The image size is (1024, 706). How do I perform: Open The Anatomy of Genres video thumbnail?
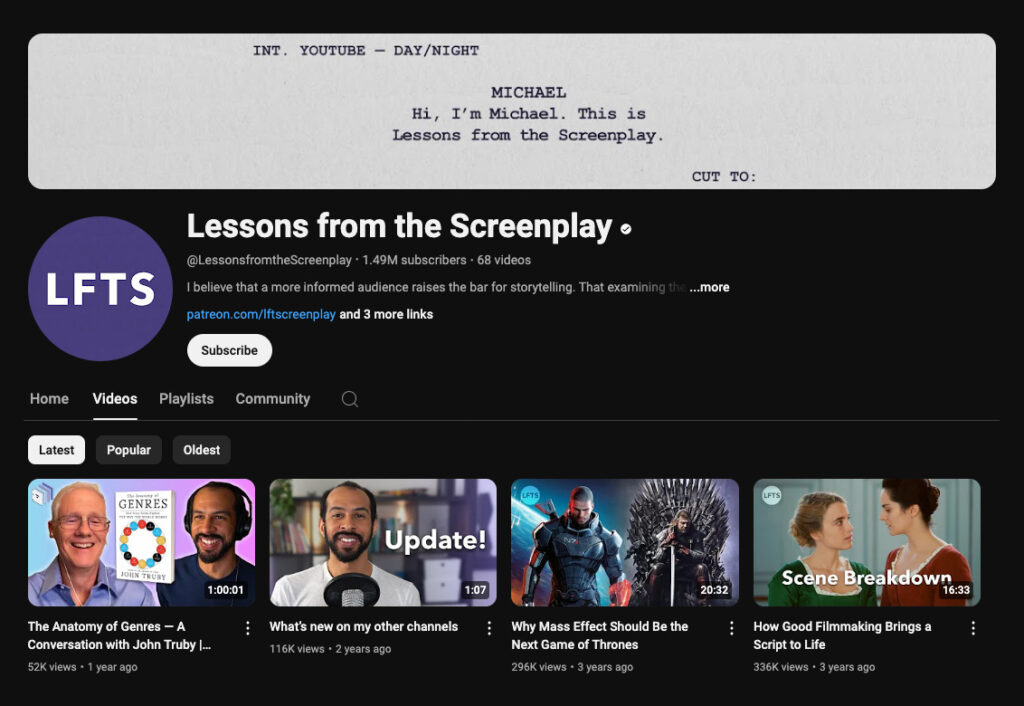(x=142, y=543)
